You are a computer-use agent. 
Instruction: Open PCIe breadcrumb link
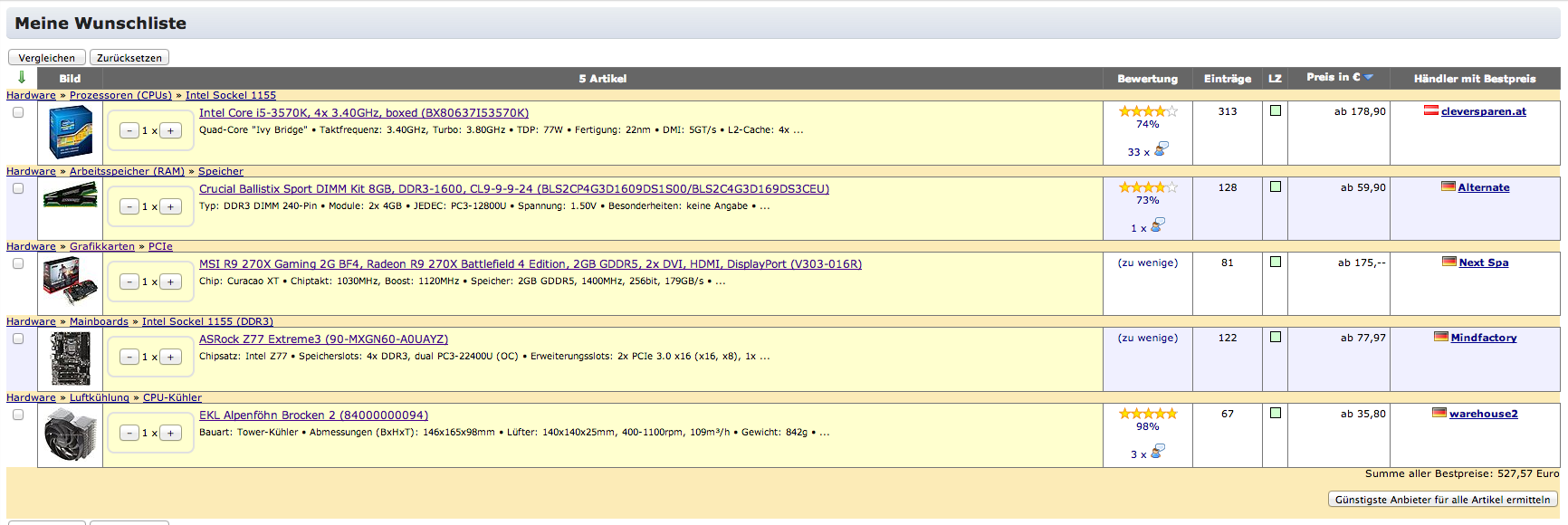(x=160, y=246)
